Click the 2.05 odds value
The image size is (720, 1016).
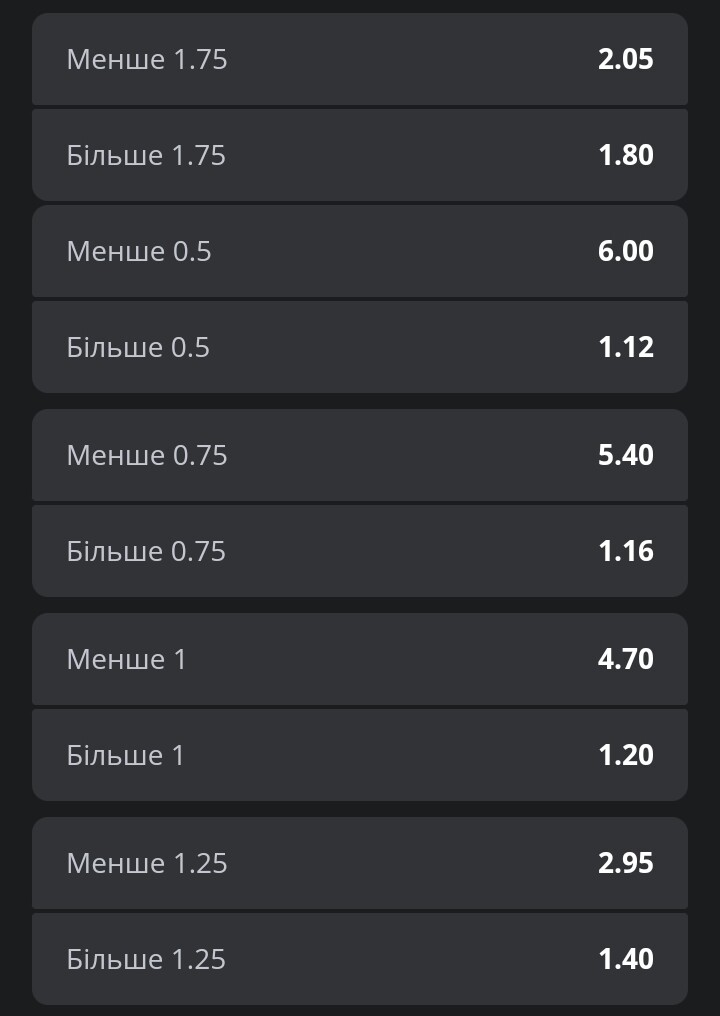[625, 59]
